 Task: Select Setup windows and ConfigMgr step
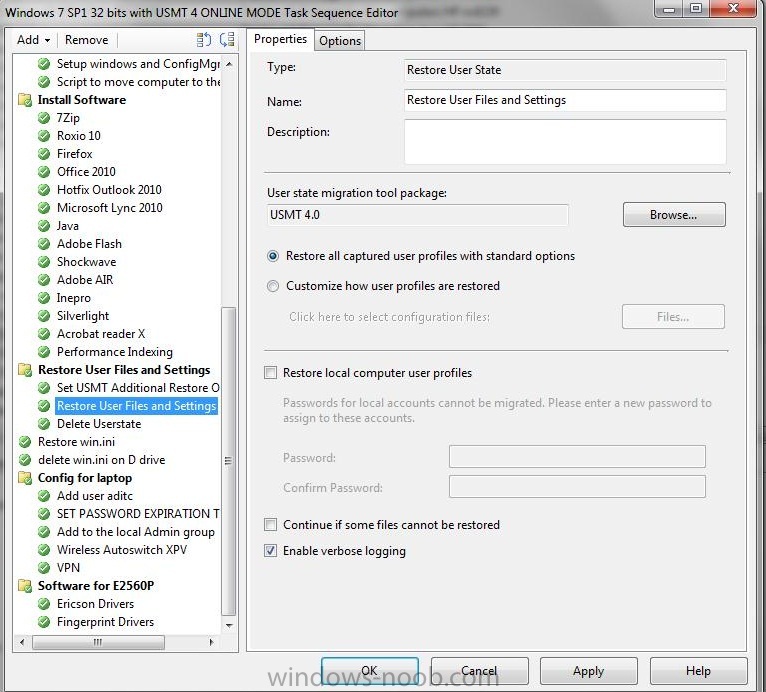138,64
